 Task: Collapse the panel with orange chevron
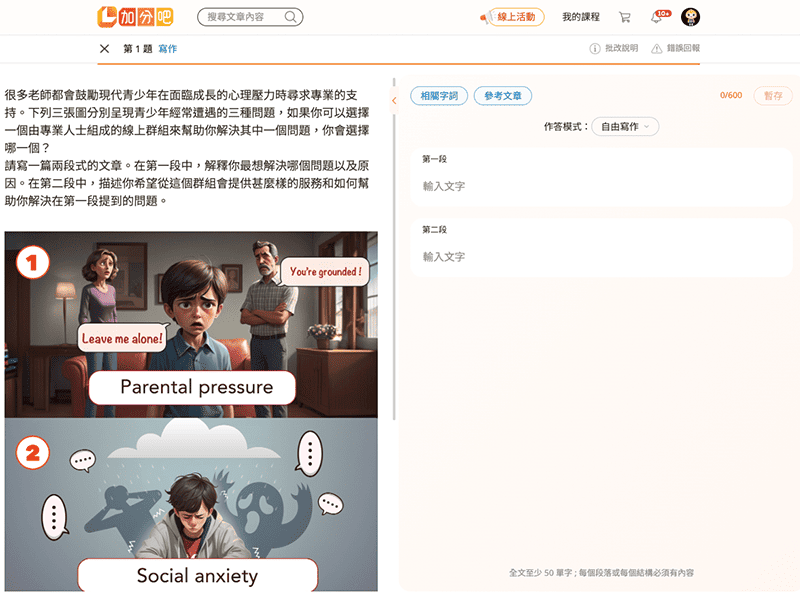click(x=395, y=100)
